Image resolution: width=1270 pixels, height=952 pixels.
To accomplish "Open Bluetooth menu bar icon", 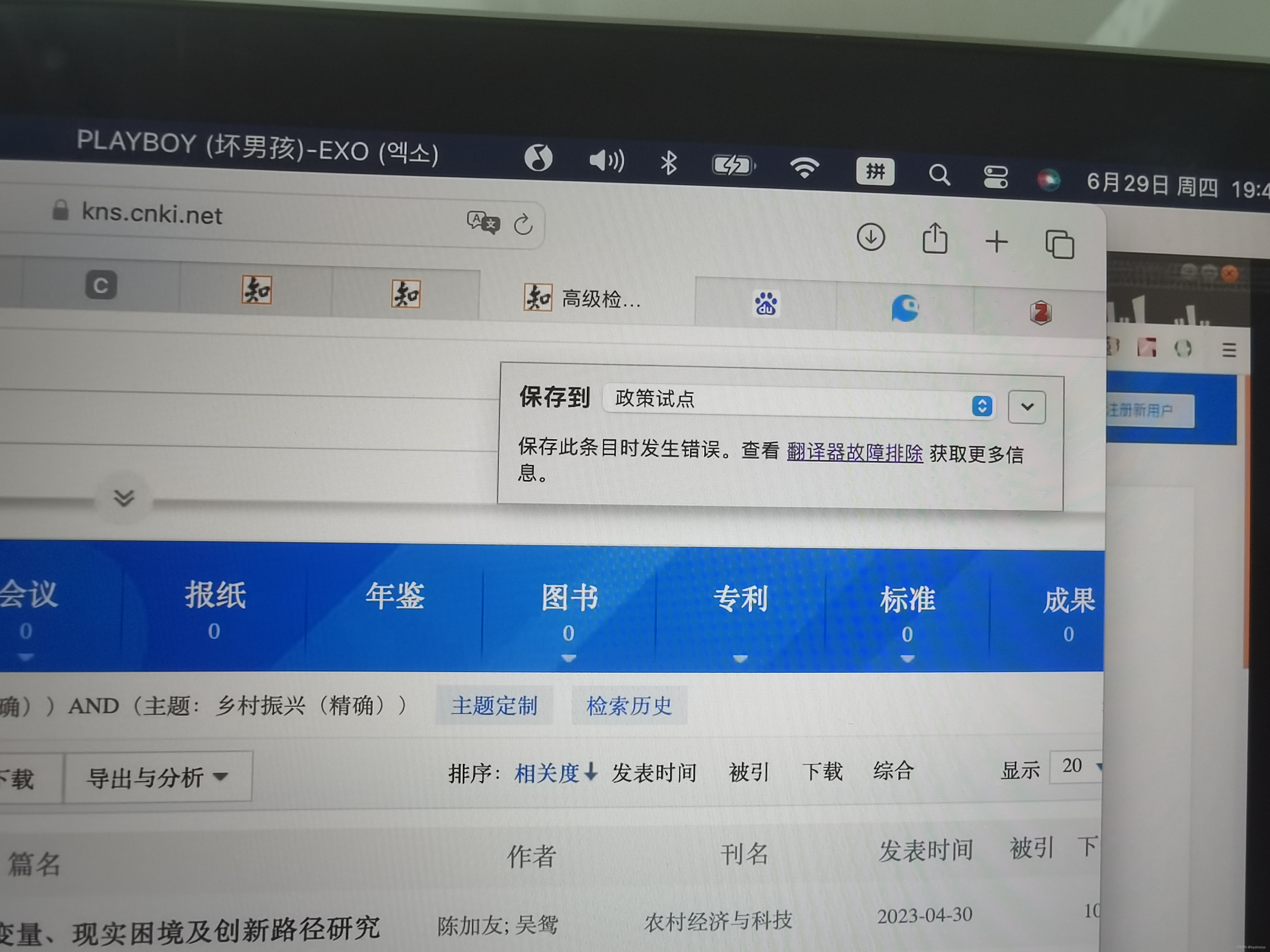I will (668, 163).
